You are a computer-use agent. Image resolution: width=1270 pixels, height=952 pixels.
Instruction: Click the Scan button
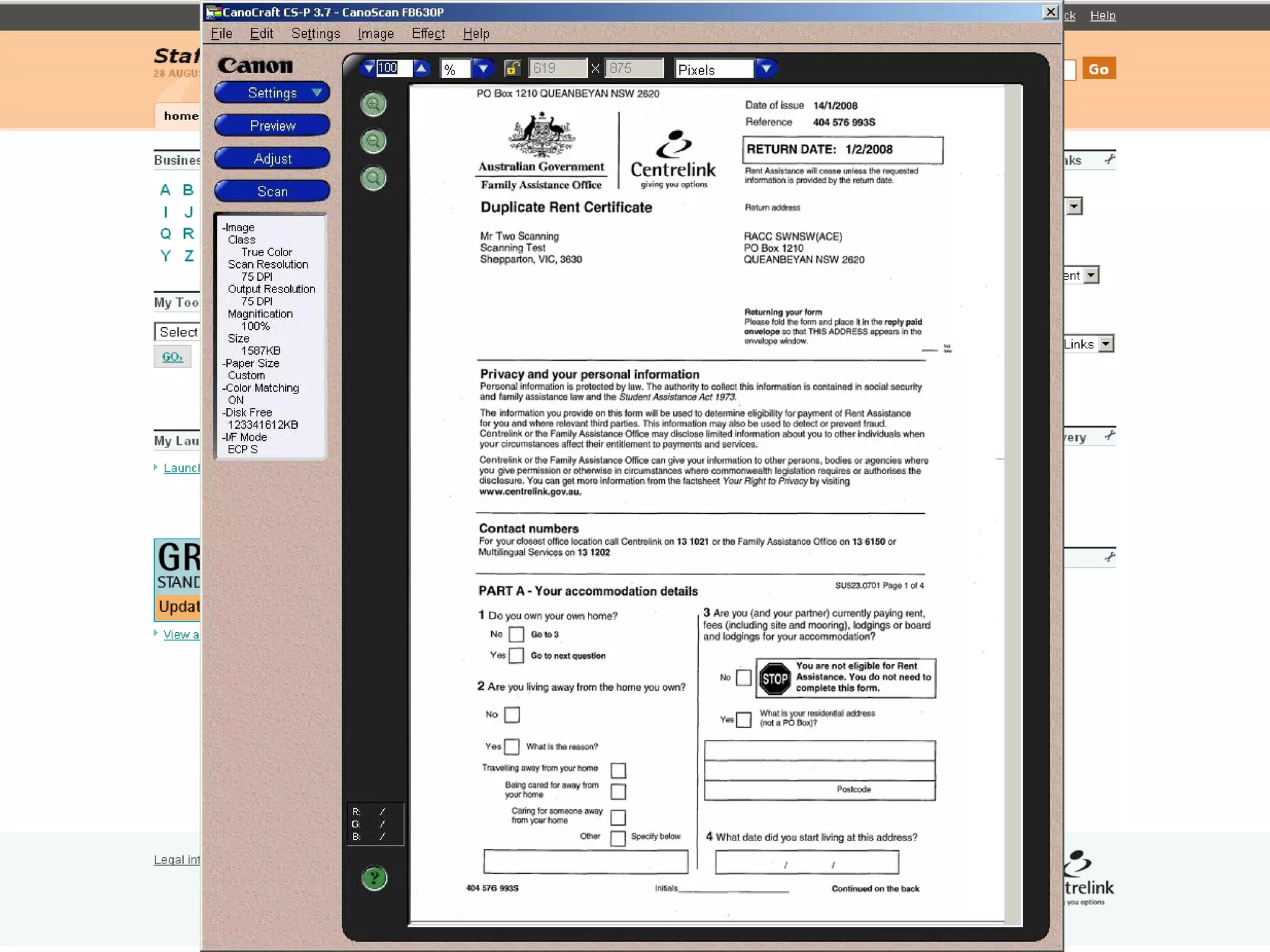point(272,192)
